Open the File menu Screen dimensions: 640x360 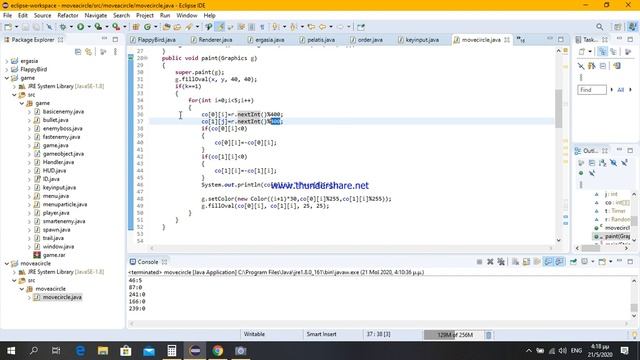coord(7,15)
